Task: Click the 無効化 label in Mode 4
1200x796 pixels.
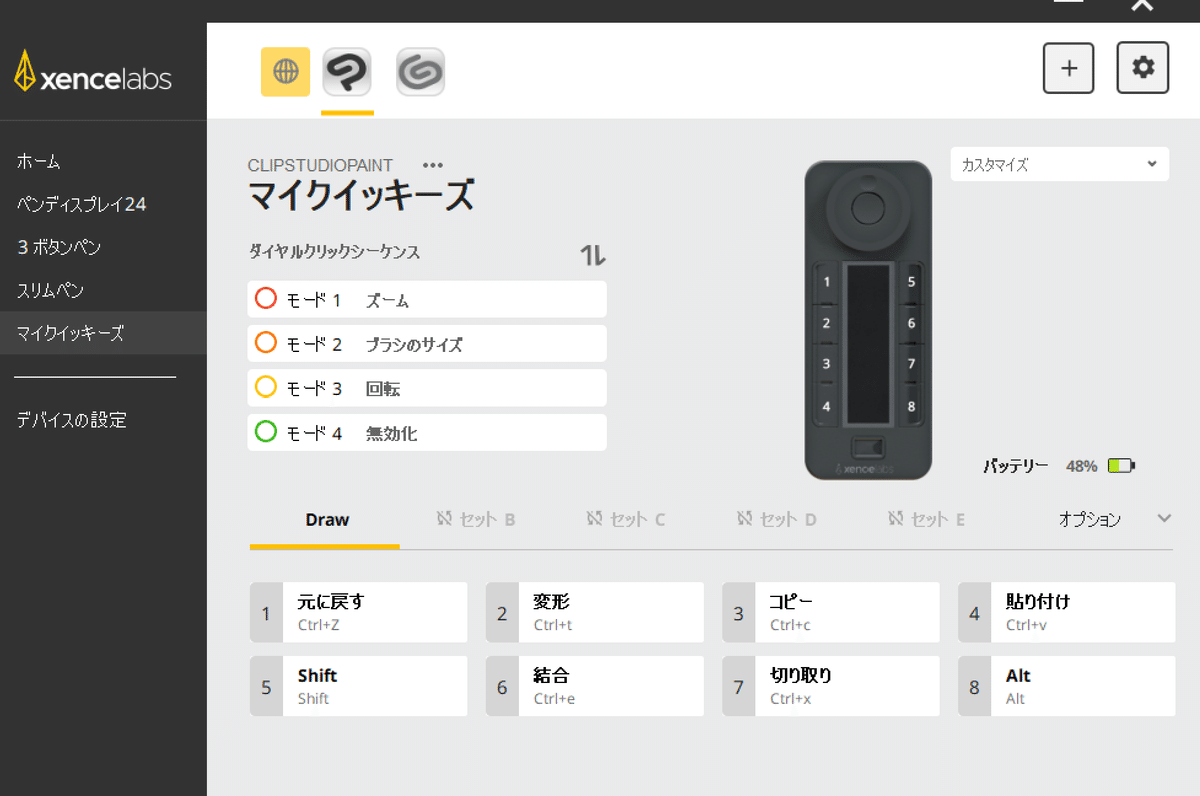Action: click(x=391, y=433)
